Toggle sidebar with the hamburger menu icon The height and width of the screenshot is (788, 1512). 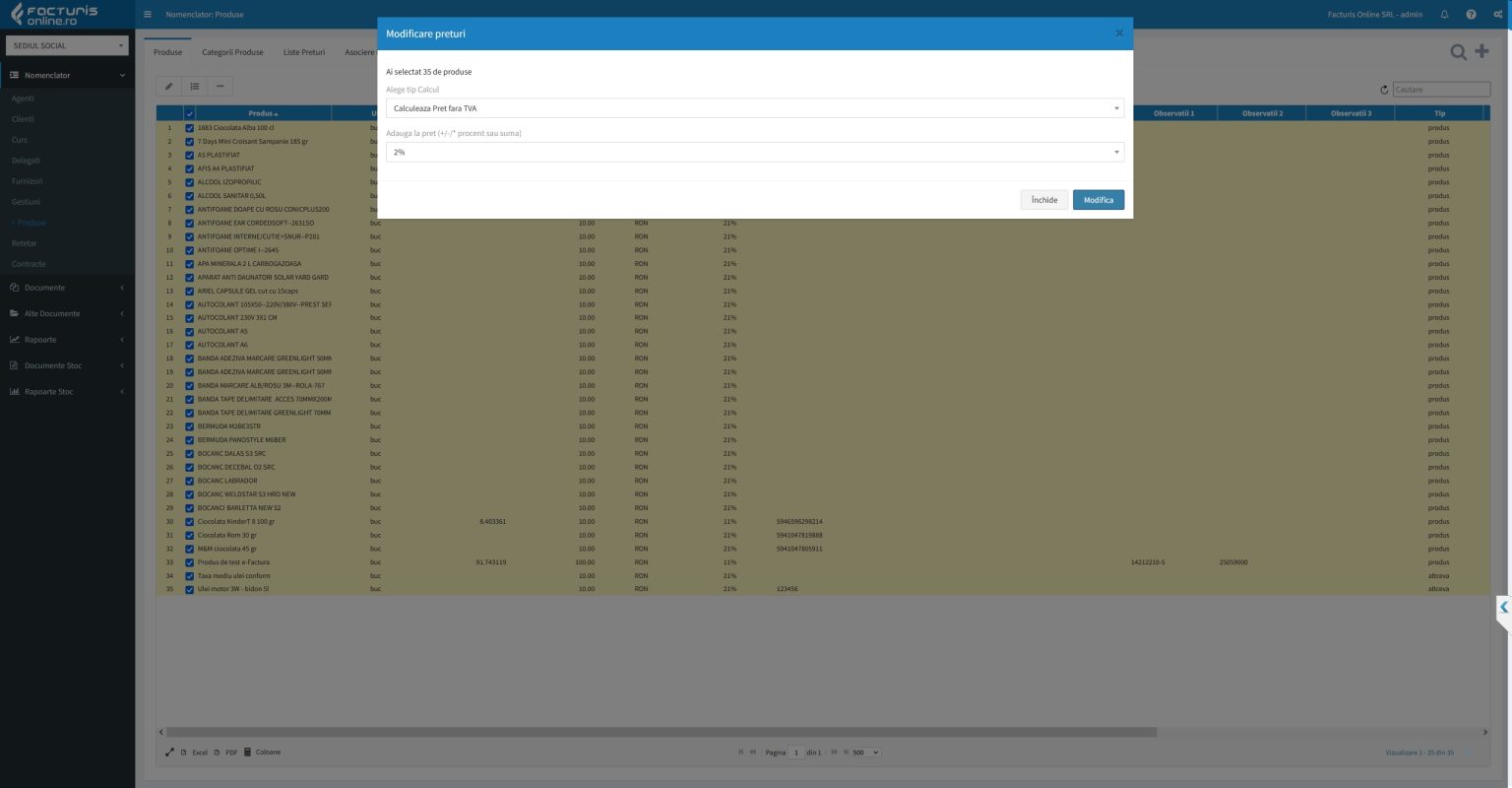click(148, 15)
